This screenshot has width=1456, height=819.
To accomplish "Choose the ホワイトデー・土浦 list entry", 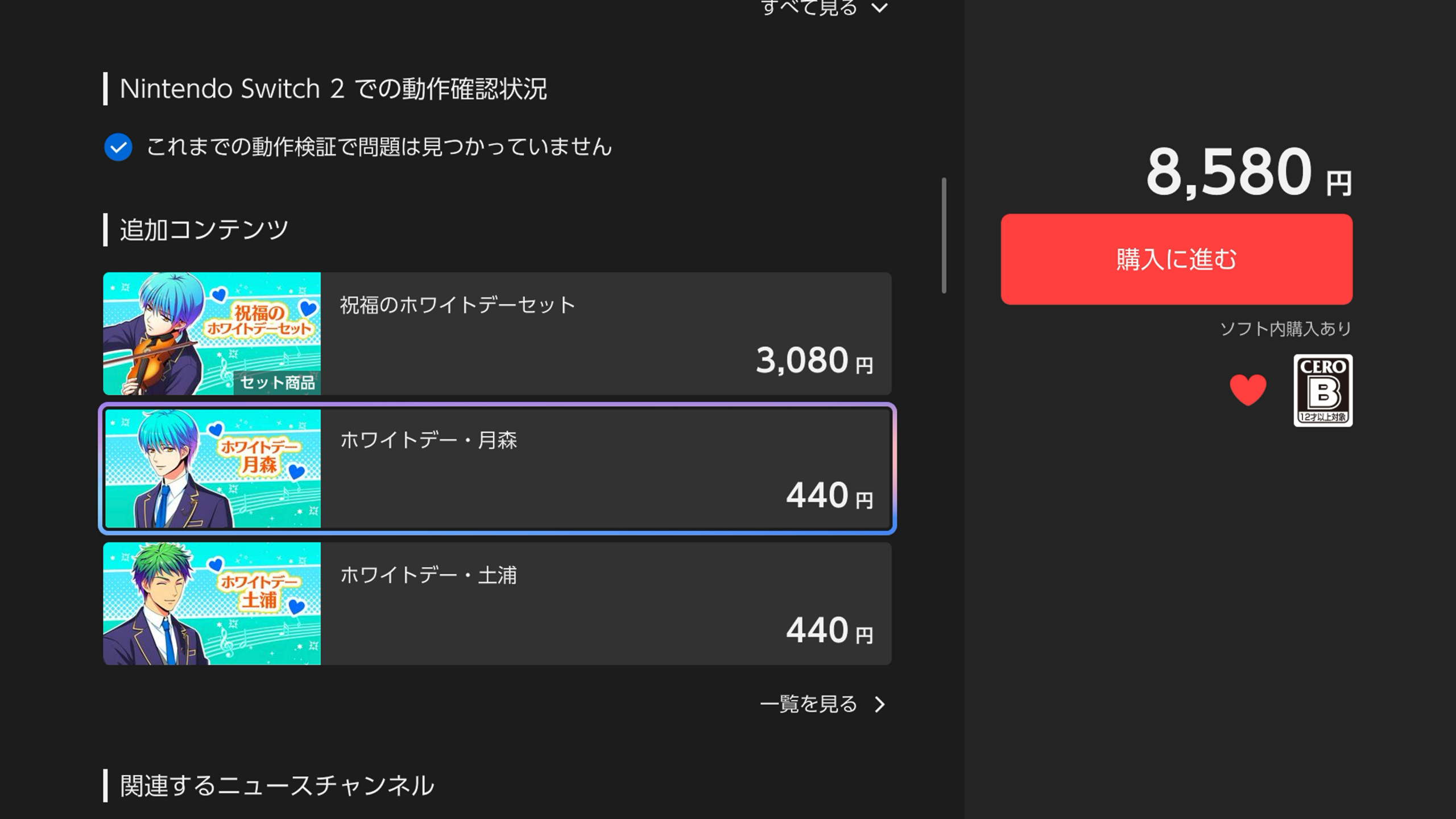I will (497, 603).
